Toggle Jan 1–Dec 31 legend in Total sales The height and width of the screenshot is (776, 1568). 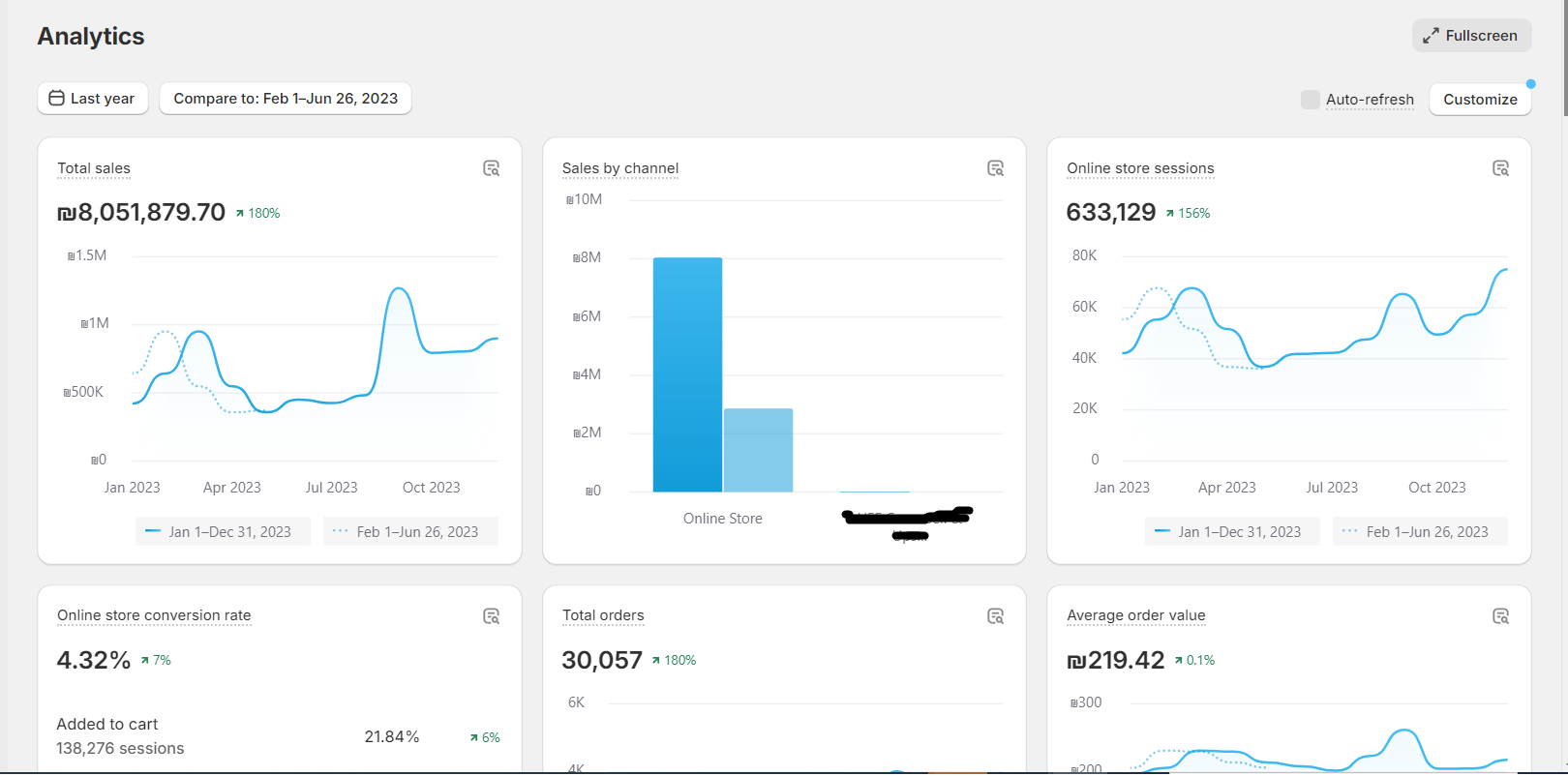223,531
